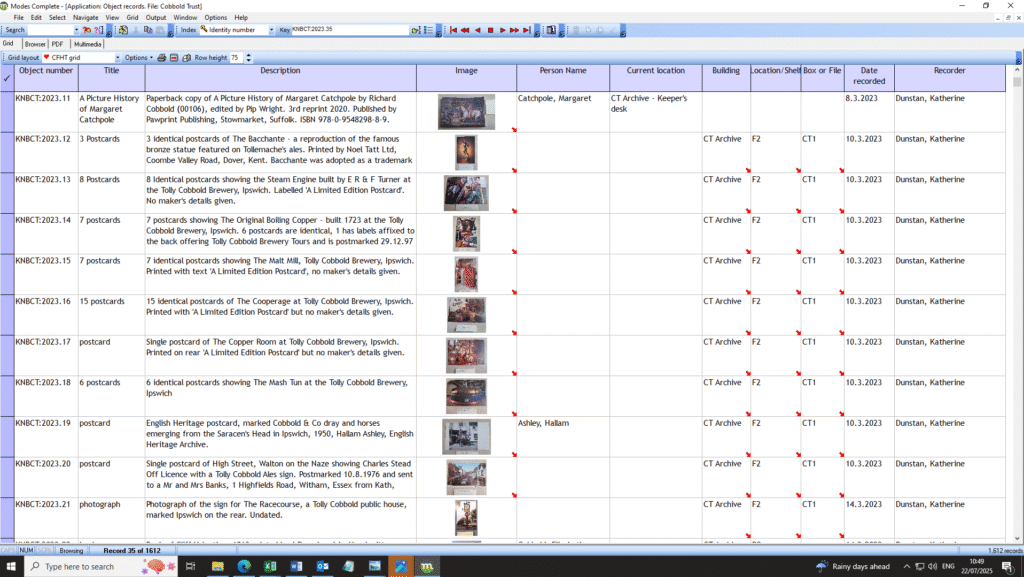Open Microsoft Edge from taskbar
This screenshot has height=577, width=1024.
(244, 567)
